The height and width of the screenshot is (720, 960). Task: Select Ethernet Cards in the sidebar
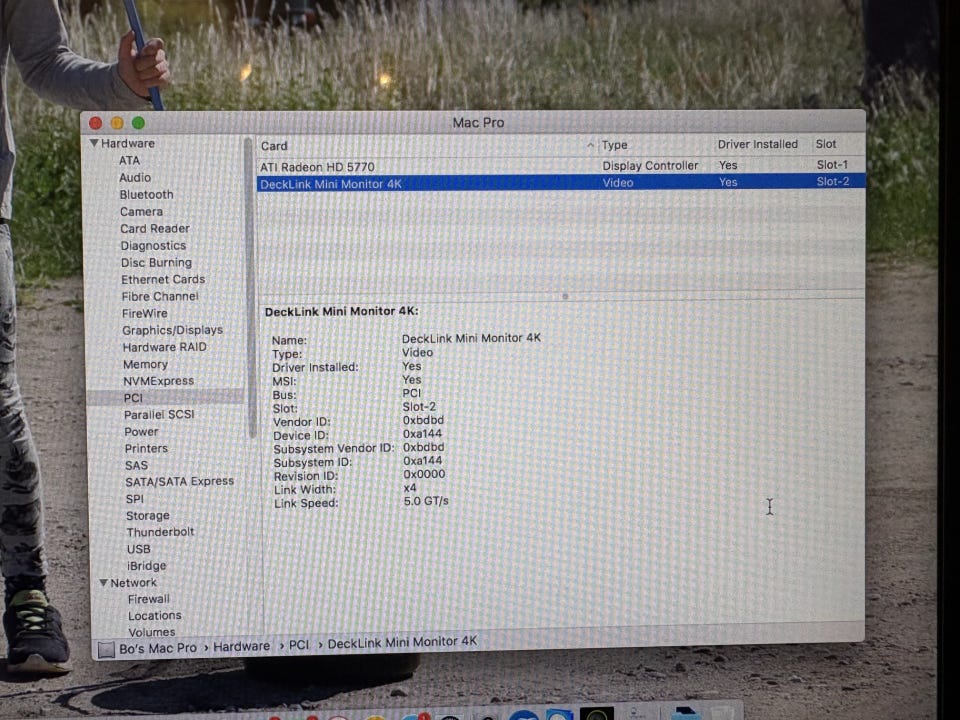click(x=163, y=279)
